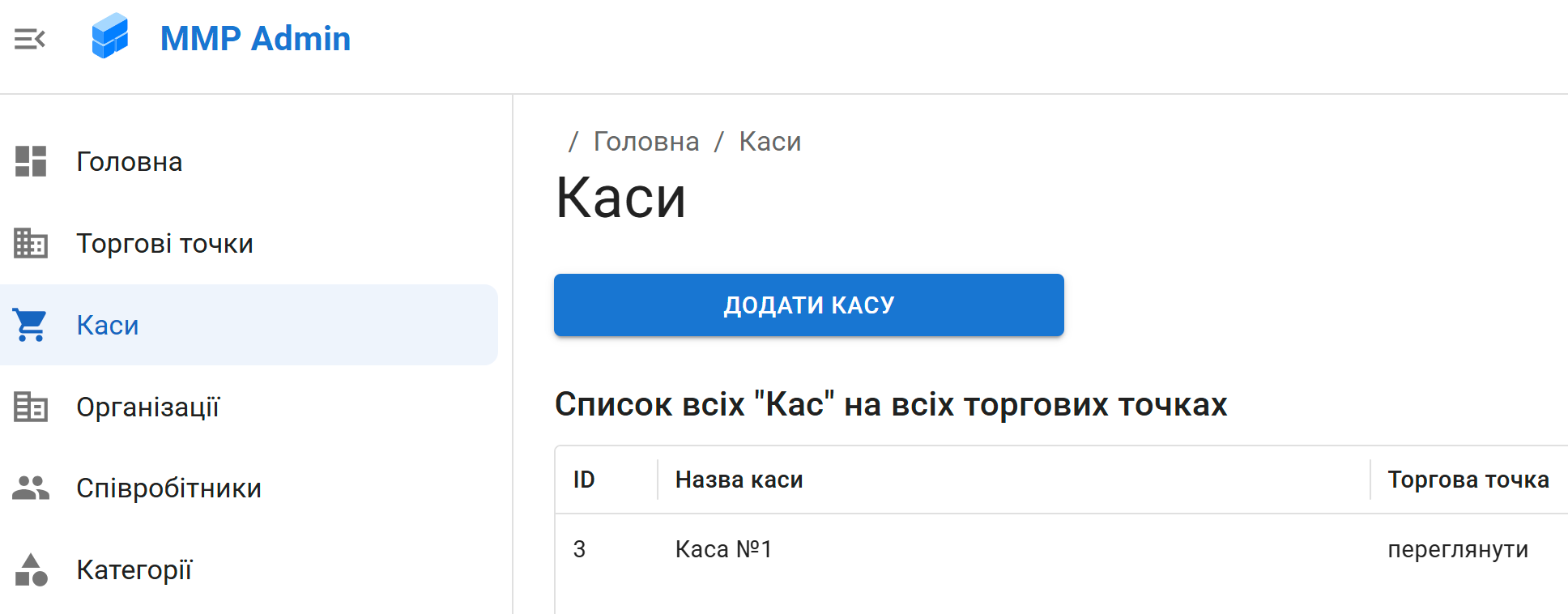Click the people icon for Співробітники
Viewport: 1568px width, 614px height.
[x=31, y=488]
